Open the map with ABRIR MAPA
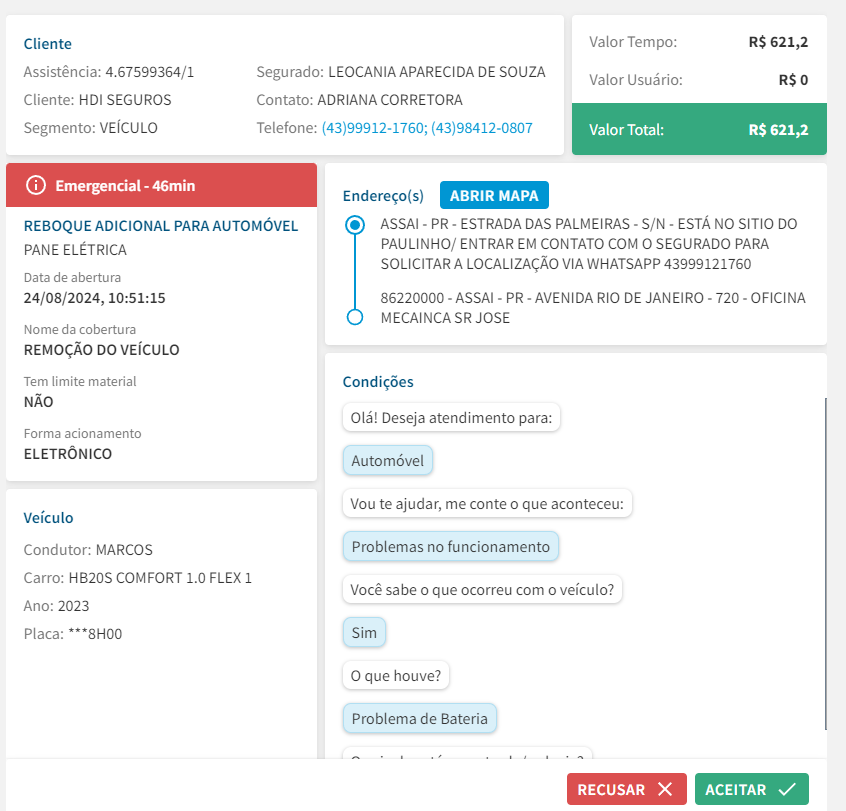This screenshot has height=811, width=846. [494, 195]
